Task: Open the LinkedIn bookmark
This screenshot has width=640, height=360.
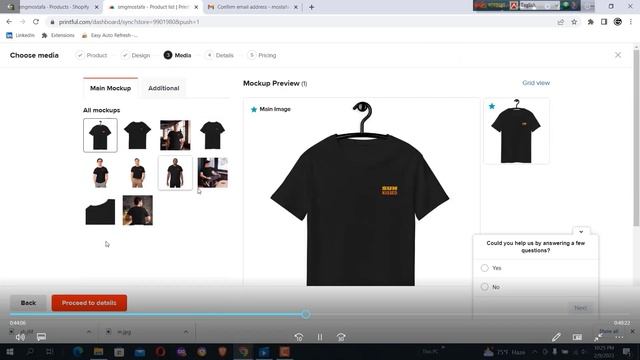Action: 20,36
